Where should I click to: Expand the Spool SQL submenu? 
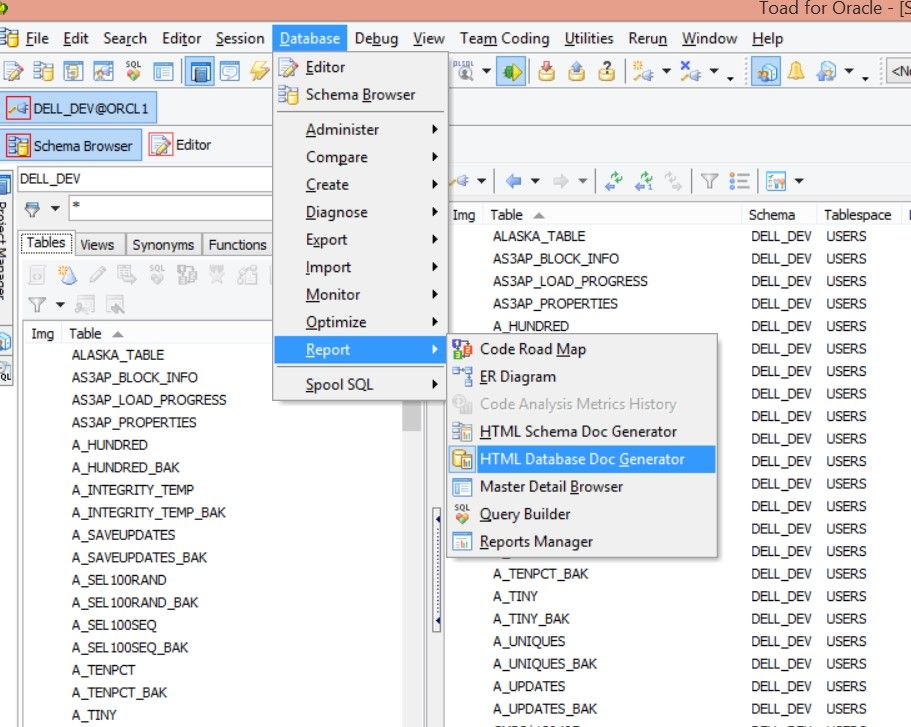(360, 384)
